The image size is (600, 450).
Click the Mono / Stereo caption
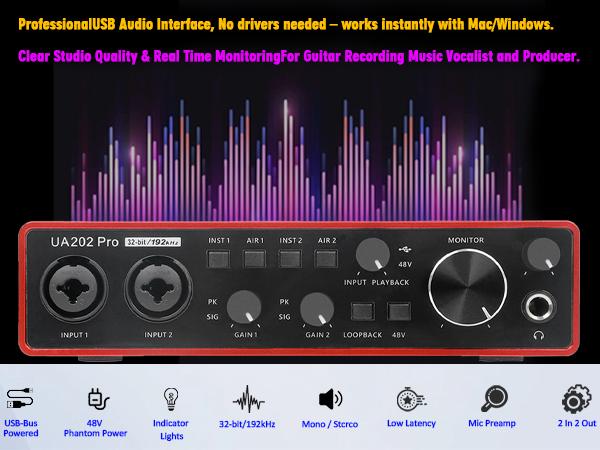(330, 424)
